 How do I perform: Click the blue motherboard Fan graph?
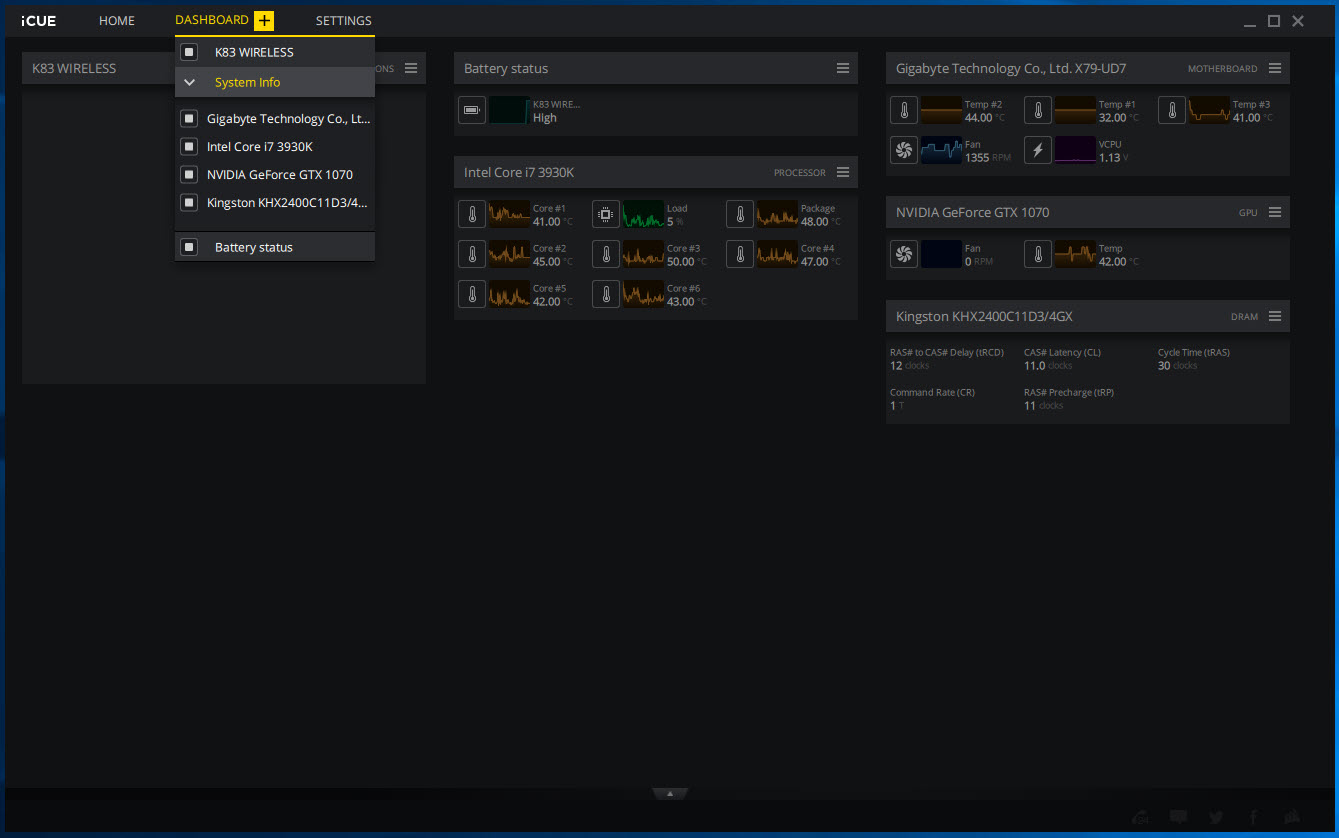pyautogui.click(x=941, y=150)
